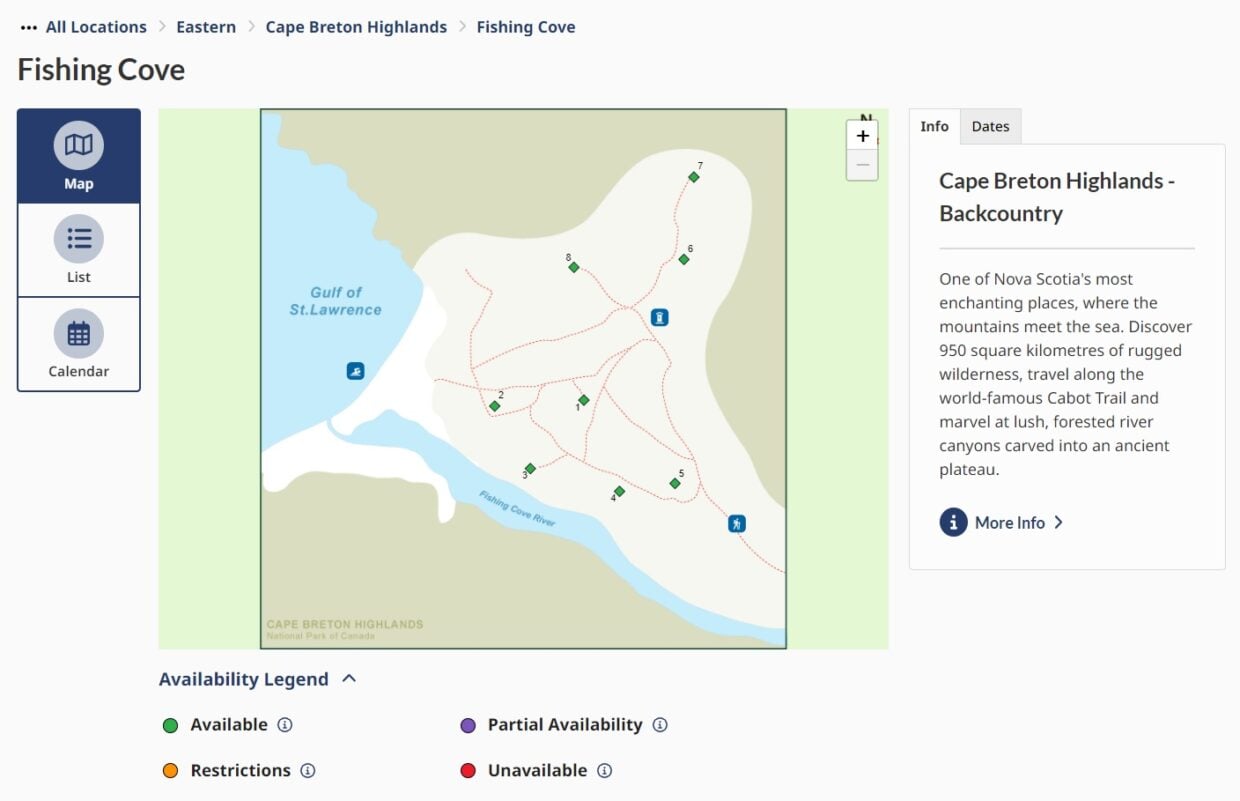Zoom out on the map
This screenshot has width=1240, height=801.
862,165
